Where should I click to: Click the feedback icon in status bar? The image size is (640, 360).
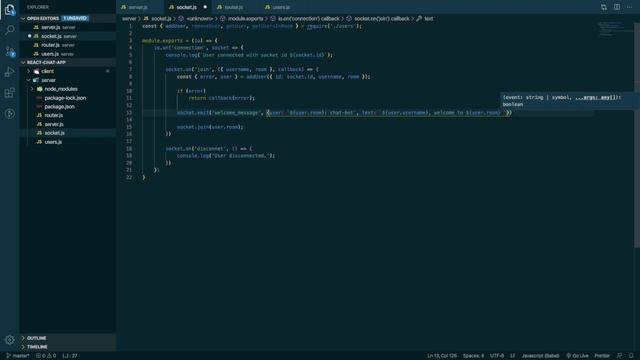point(619,356)
